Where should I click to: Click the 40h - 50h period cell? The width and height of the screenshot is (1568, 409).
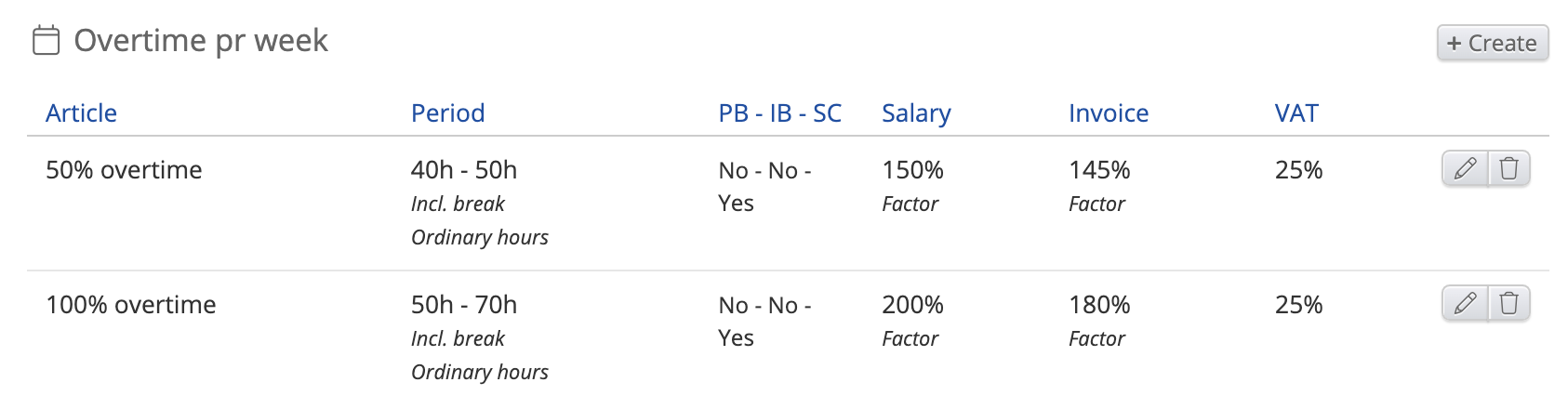coord(463,170)
